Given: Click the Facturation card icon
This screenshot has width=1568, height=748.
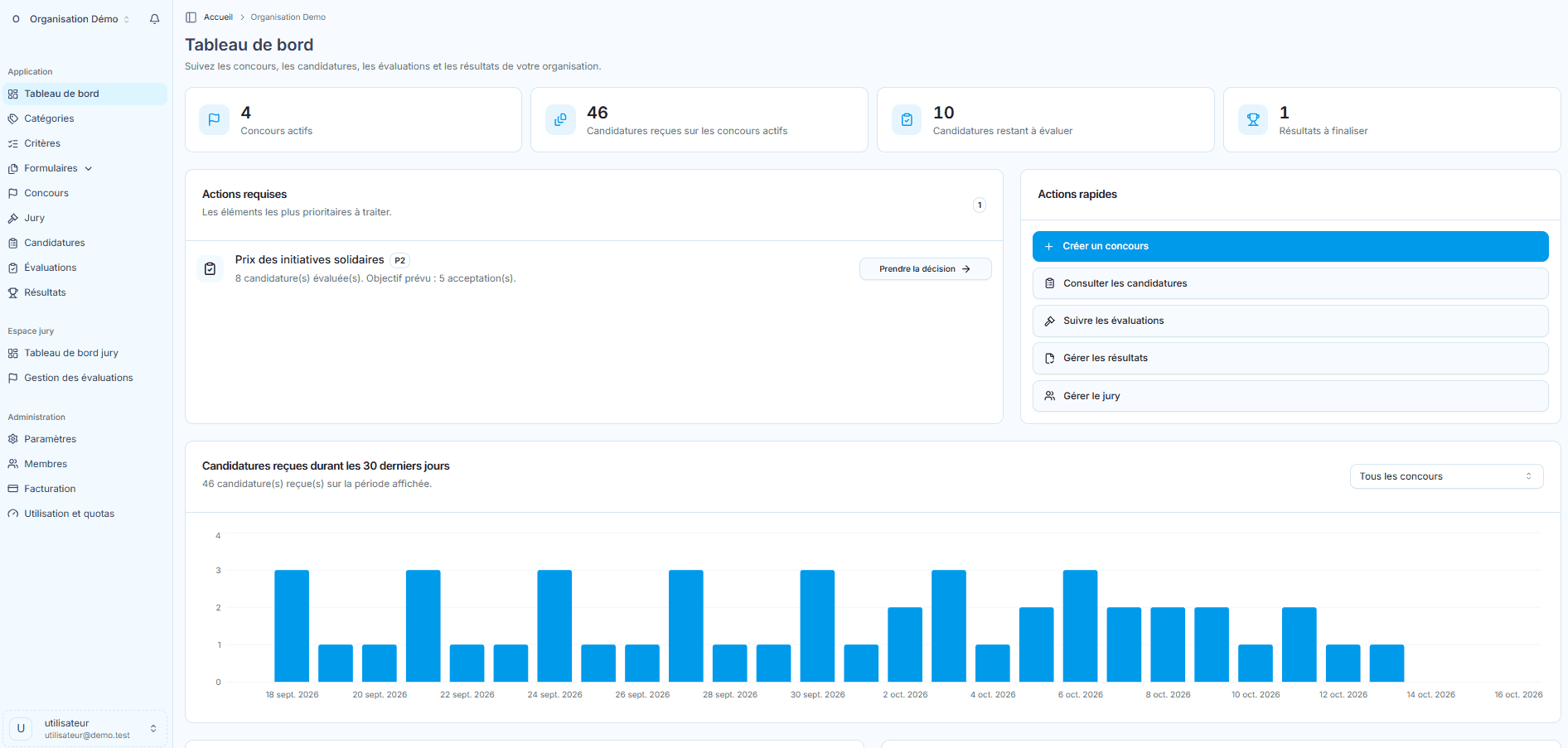Looking at the screenshot, I should point(13,489).
